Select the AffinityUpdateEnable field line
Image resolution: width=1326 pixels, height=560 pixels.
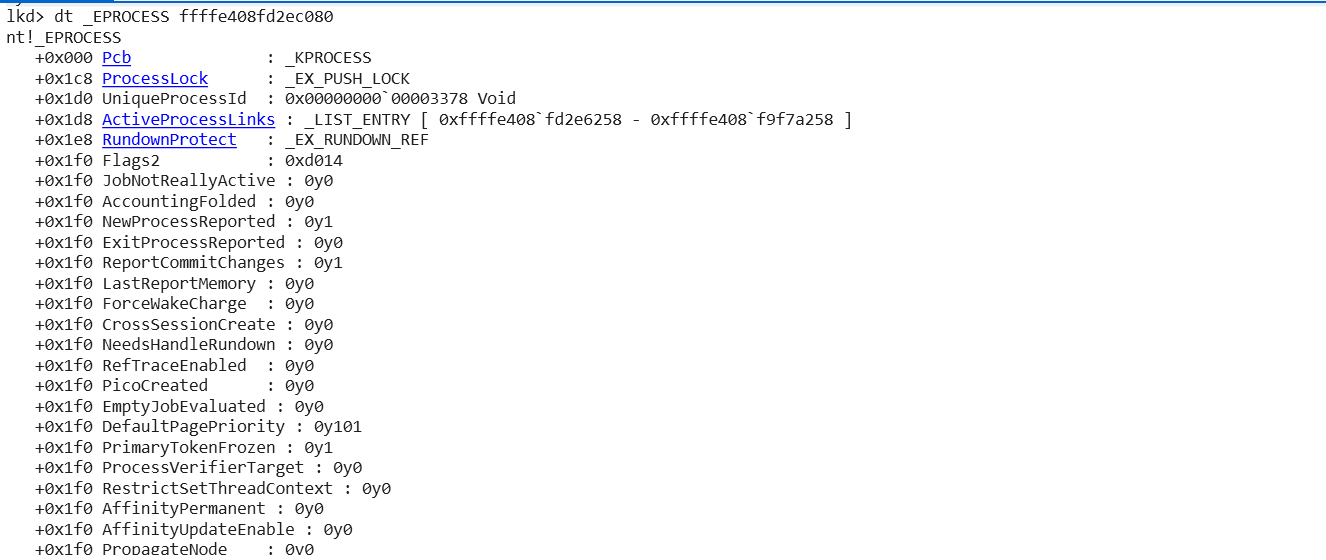pyautogui.click(x=194, y=530)
